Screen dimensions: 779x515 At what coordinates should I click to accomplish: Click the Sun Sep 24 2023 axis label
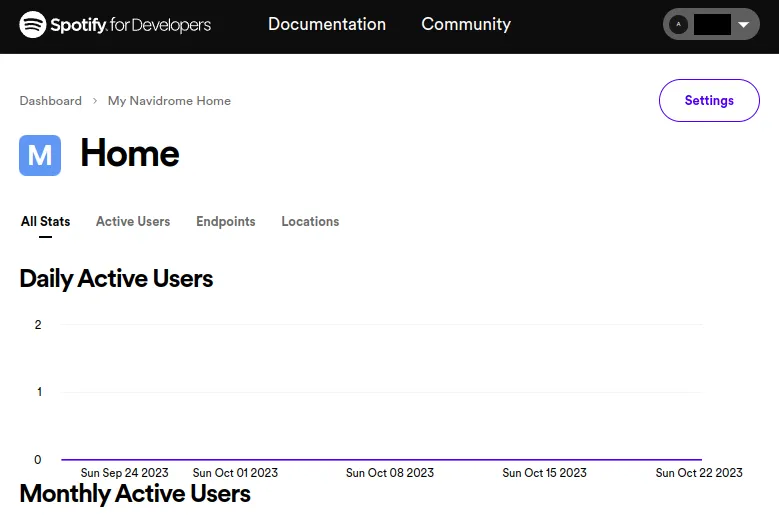pos(124,473)
